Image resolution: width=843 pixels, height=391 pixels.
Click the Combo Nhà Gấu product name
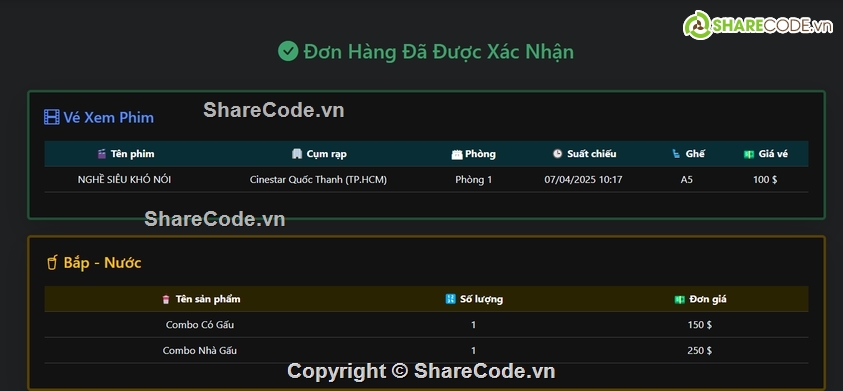pyautogui.click(x=200, y=351)
